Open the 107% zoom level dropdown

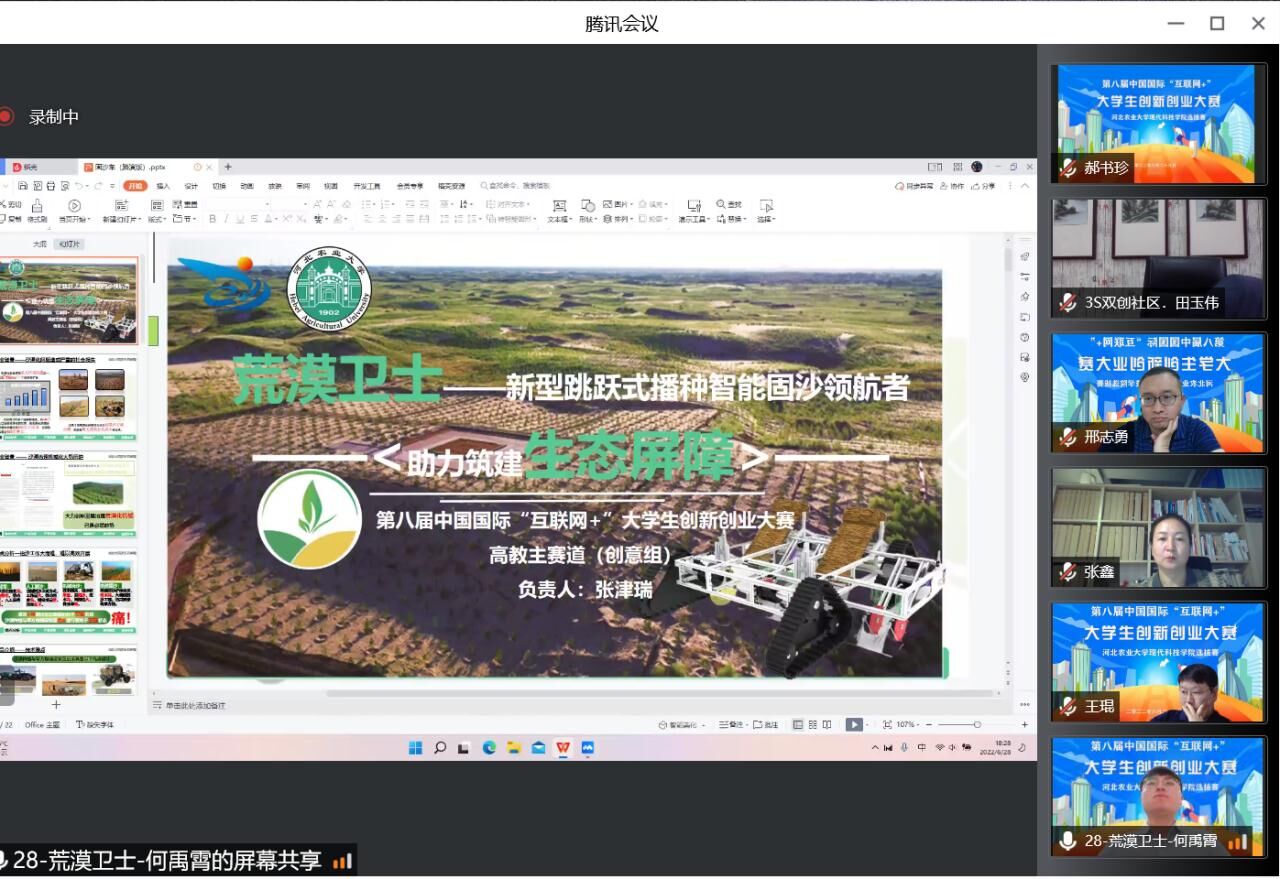point(908,725)
